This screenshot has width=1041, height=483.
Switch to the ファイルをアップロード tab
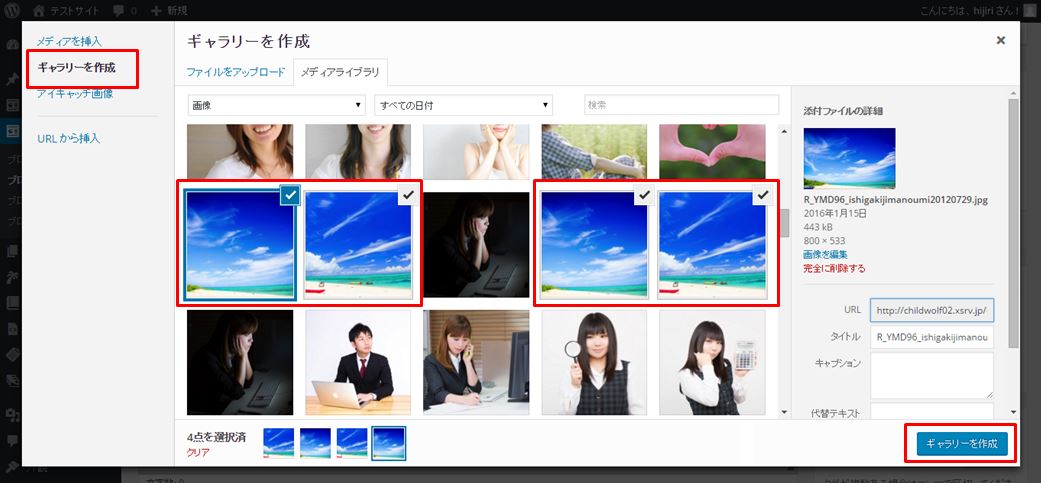pos(236,72)
